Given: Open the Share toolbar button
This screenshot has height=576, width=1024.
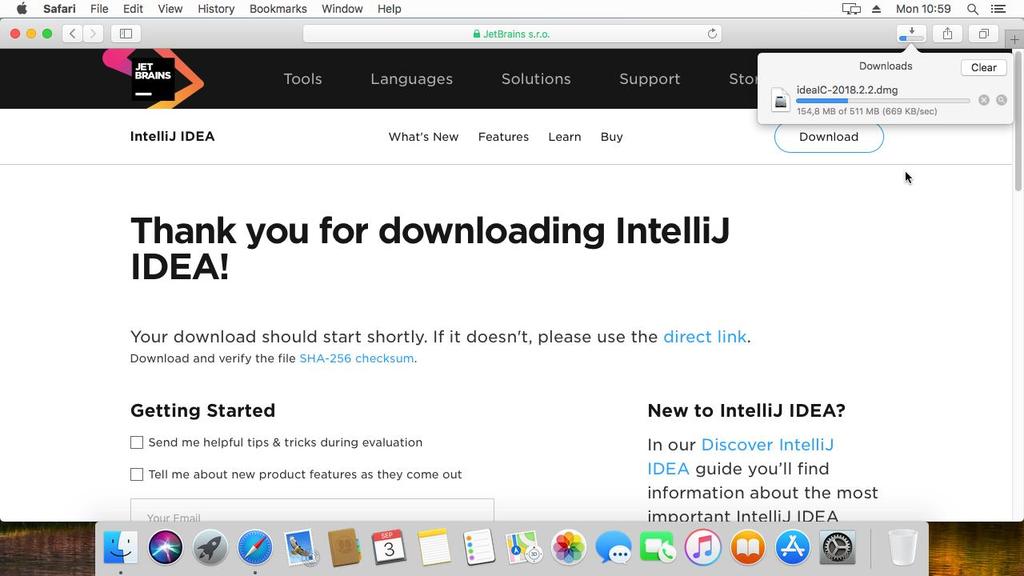Looking at the screenshot, I should (x=948, y=33).
